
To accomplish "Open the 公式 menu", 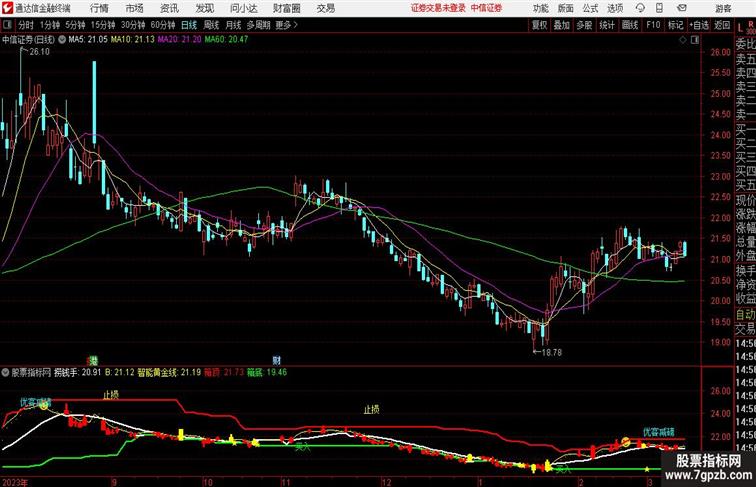I will [x=590, y=8].
